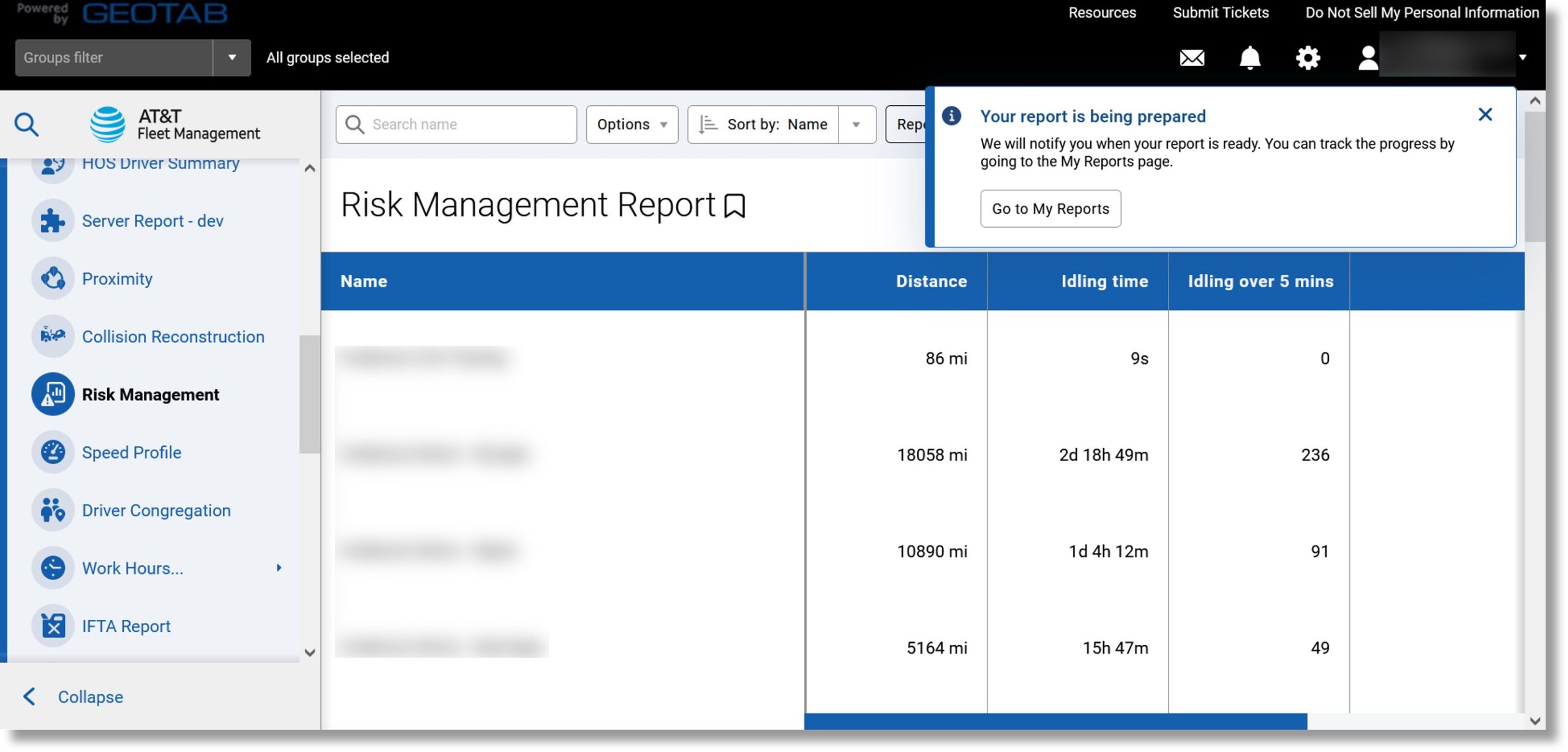Image resolution: width=1568 pixels, height=752 pixels.
Task: Open the notifications bell icon
Action: (1249, 58)
